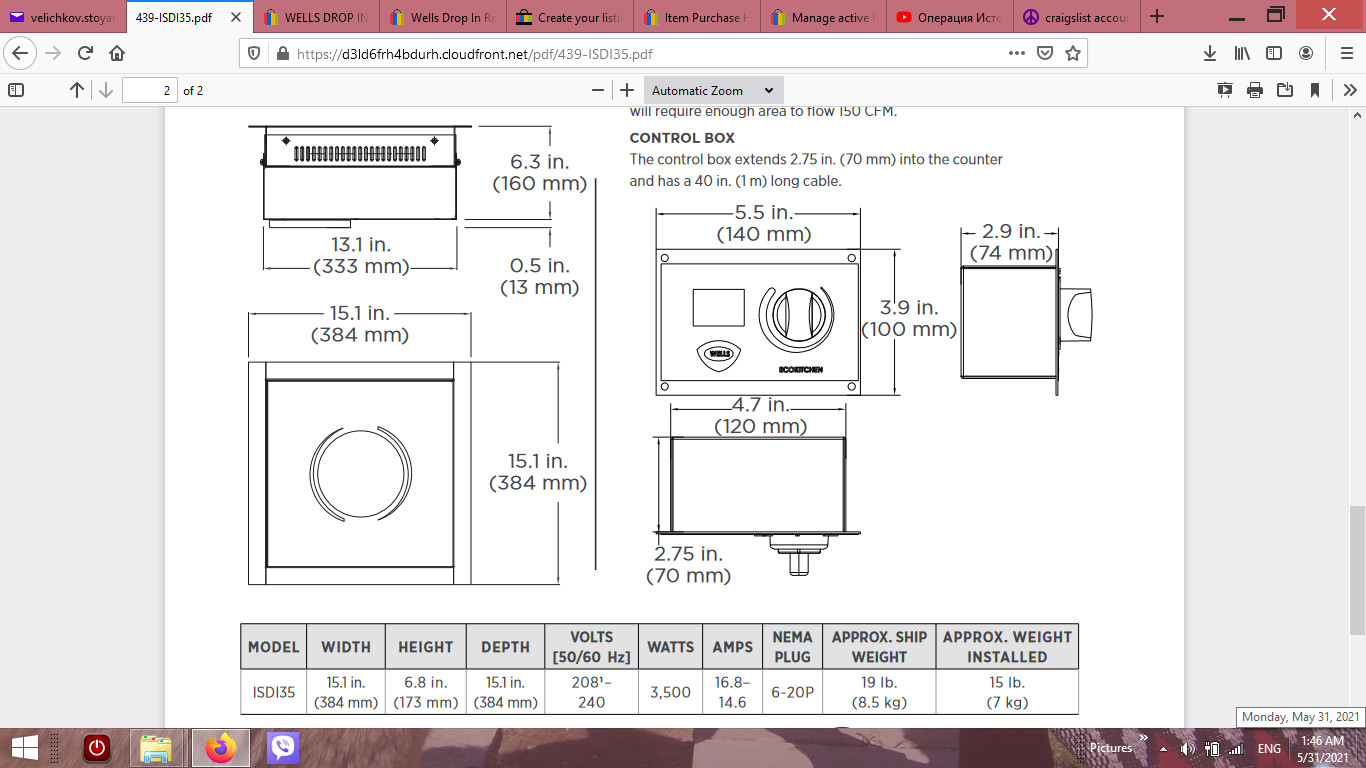Screen dimensions: 1366x768
Task: Open the Firefox account icon
Action: pyautogui.click(x=1306, y=53)
